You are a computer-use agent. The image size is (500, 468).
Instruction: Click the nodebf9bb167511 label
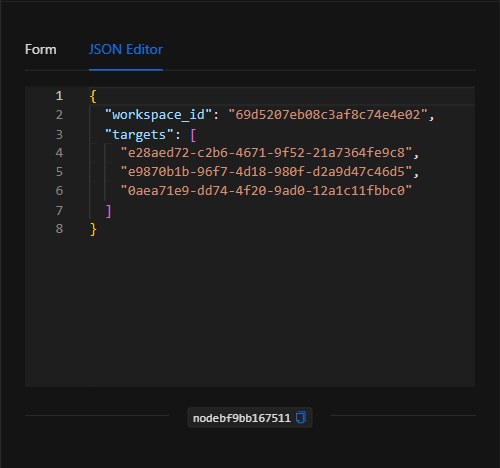pyautogui.click(x=242, y=418)
